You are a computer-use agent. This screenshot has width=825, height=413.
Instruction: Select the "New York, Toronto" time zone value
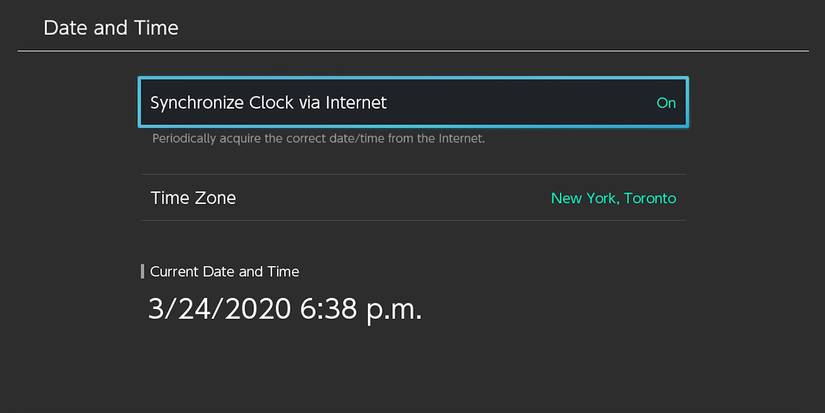point(613,198)
